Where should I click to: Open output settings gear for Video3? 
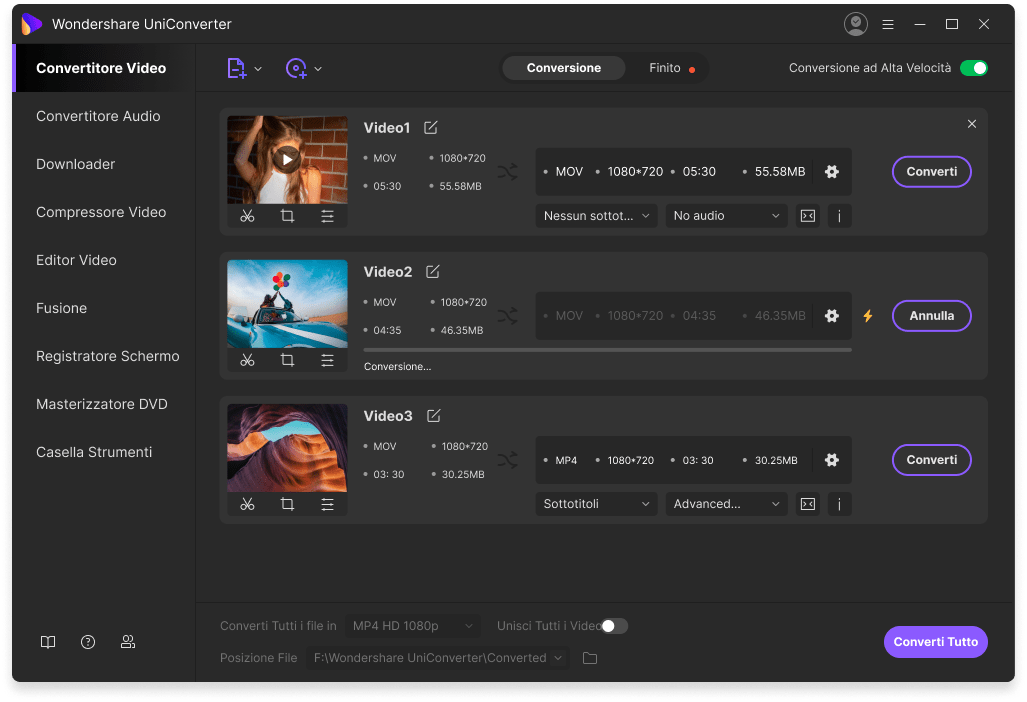pyautogui.click(x=832, y=460)
